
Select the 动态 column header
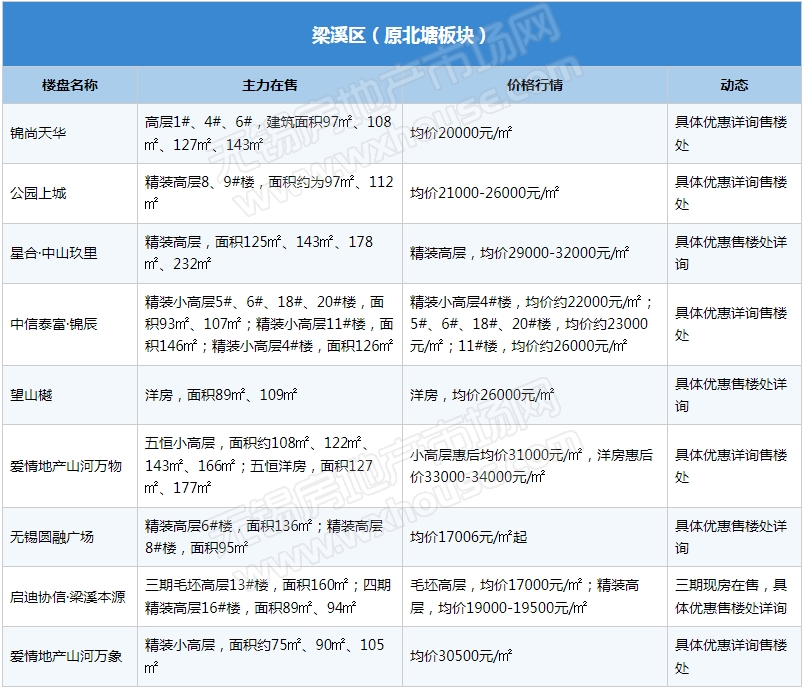pos(734,85)
